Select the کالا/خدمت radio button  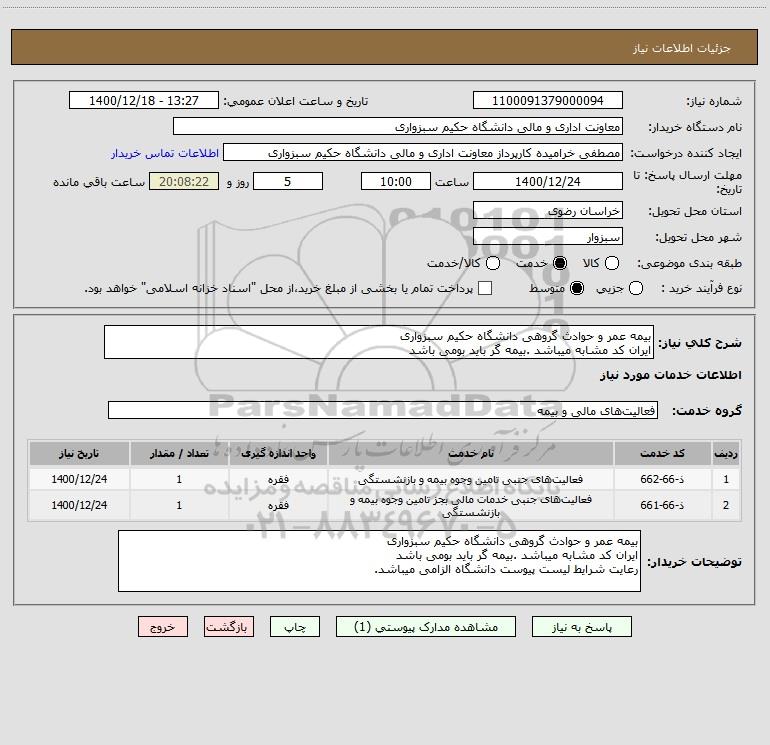(493, 264)
